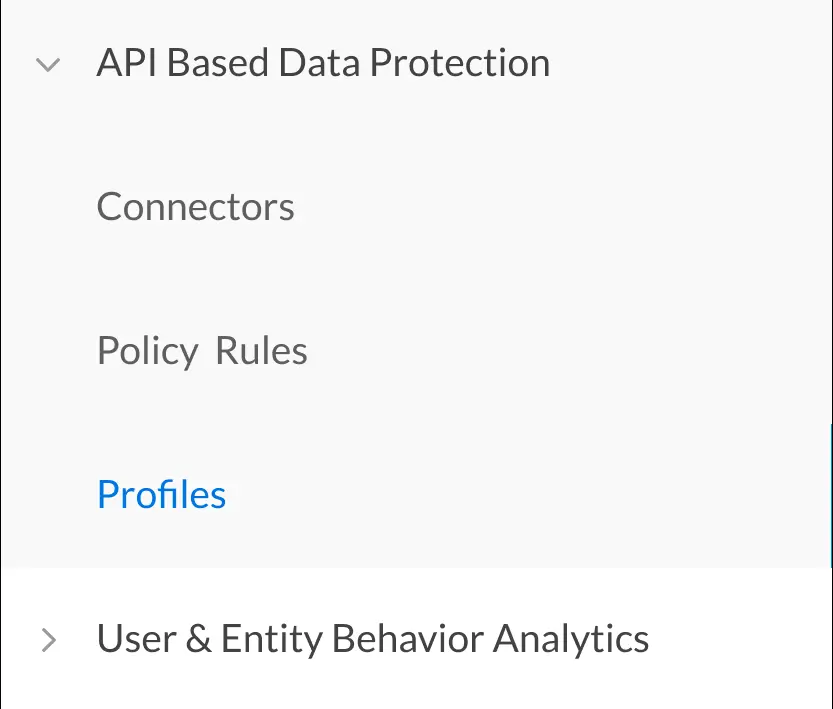The image size is (833, 709).
Task: Click the down arrow beside API Based Data Protection
Action: tap(47, 65)
